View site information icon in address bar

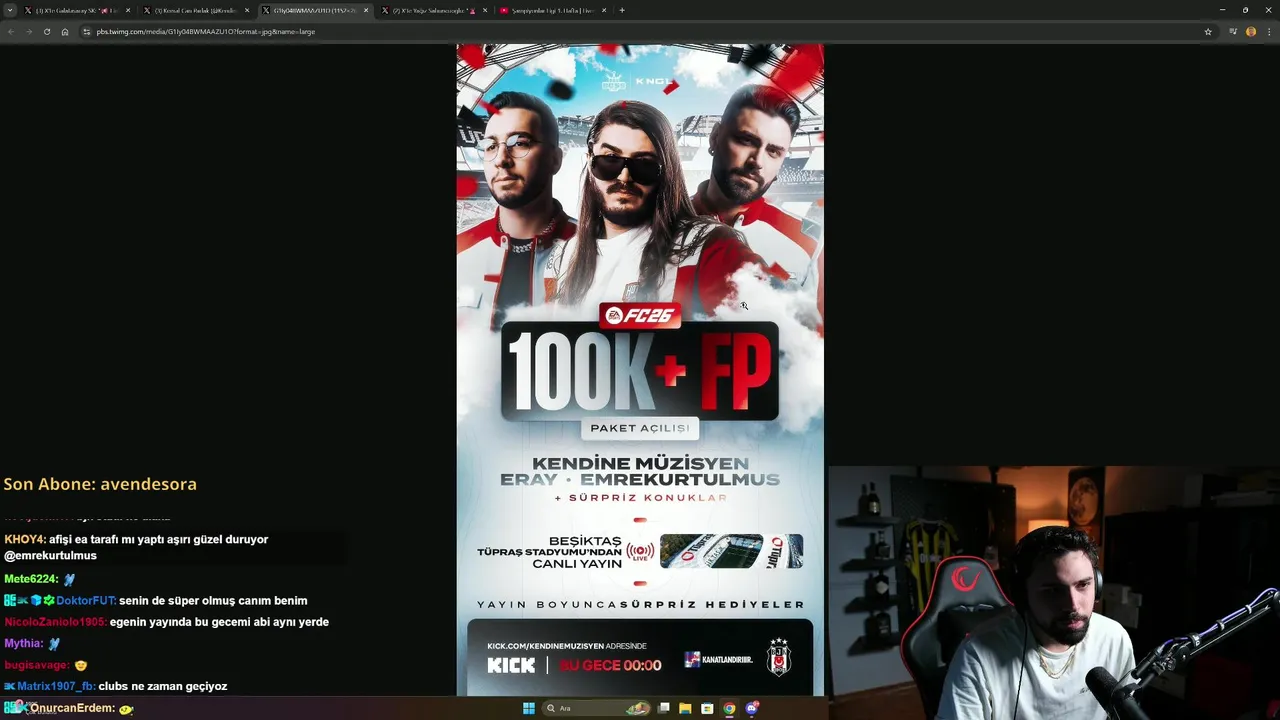[87, 31]
